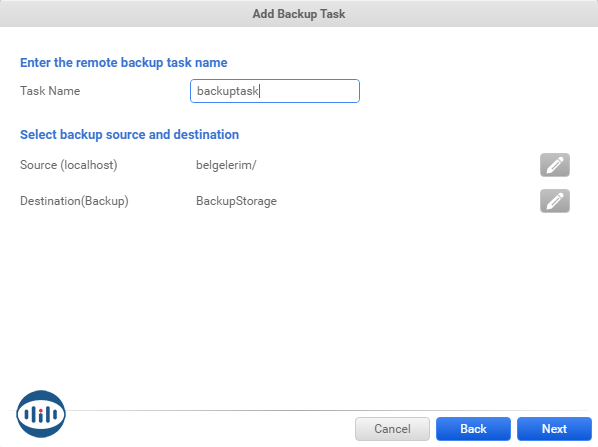598x447 pixels.
Task: Place cursor inside the word backuptask
Action: tap(228, 91)
